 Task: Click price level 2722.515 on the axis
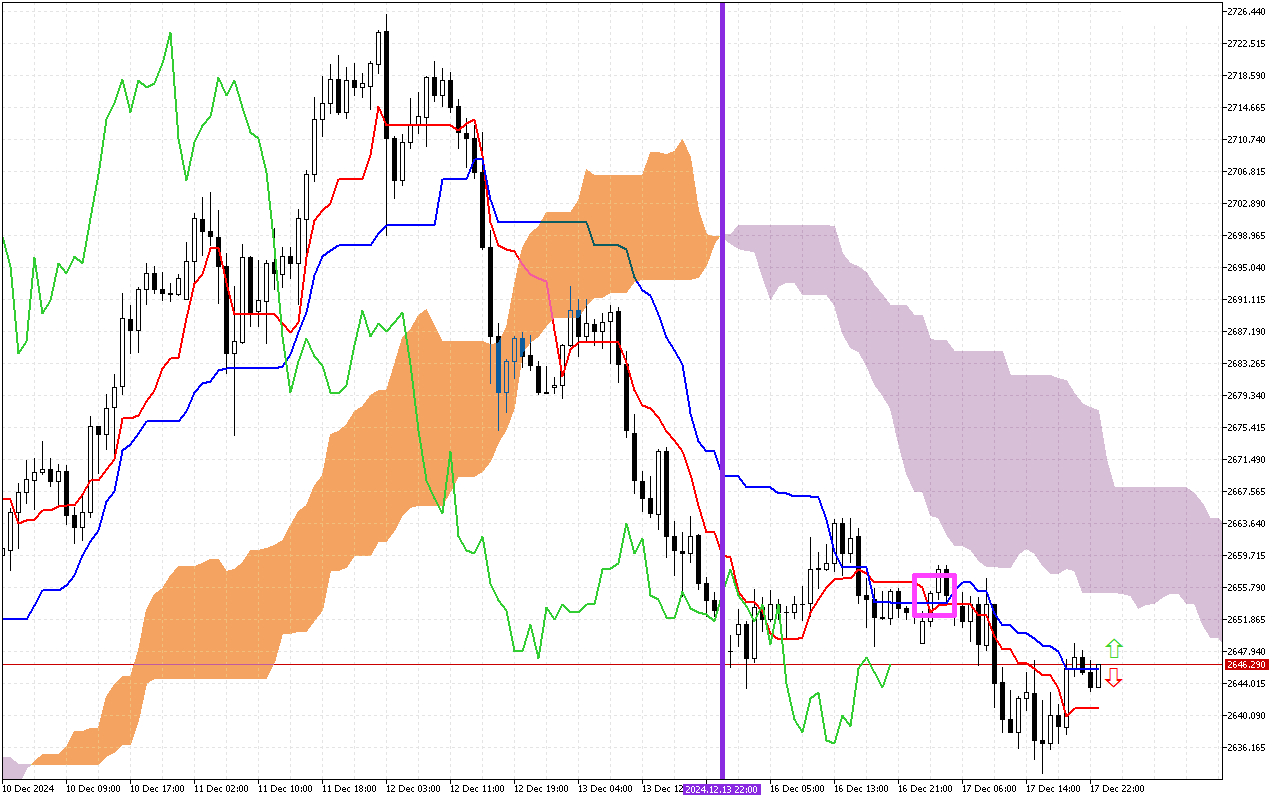pos(1246,44)
